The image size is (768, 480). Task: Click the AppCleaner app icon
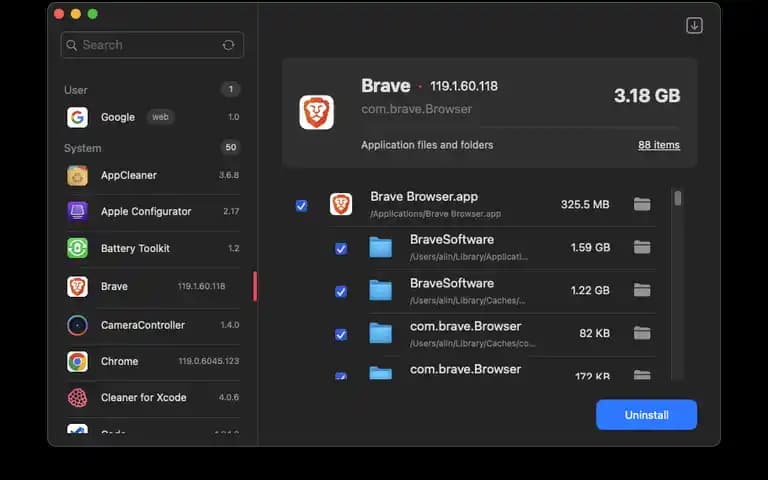click(x=77, y=175)
